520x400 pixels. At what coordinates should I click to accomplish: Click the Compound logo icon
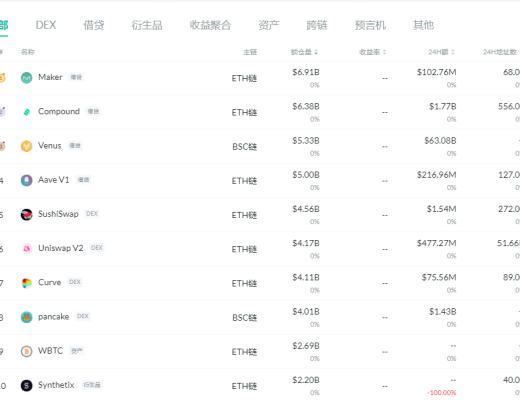coord(27,112)
